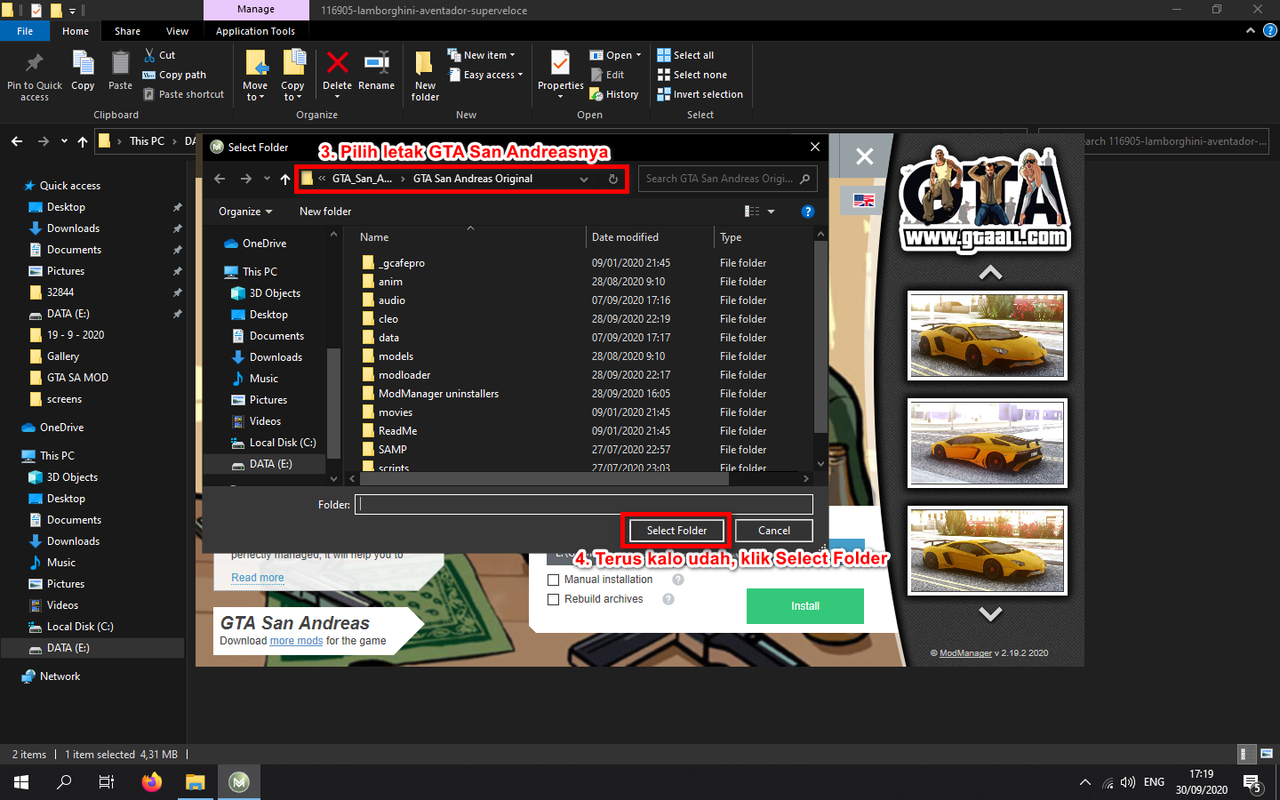The image size is (1280, 800).
Task: Open the Windows Start menu
Action: [x=20, y=782]
